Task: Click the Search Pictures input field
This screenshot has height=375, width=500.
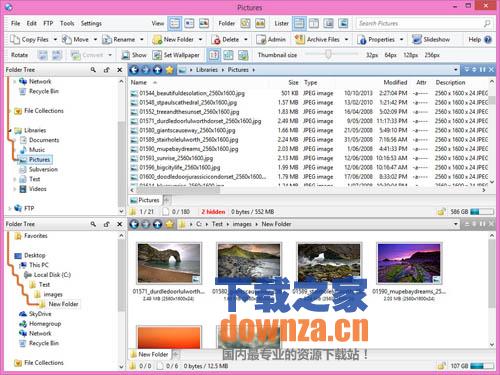Action: click(x=420, y=23)
